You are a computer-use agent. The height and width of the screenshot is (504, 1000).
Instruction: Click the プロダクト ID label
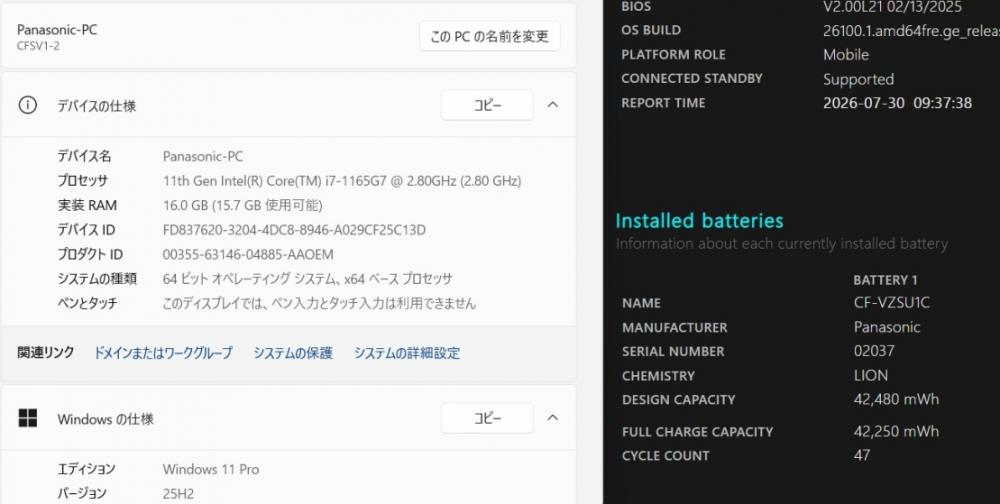[90, 255]
